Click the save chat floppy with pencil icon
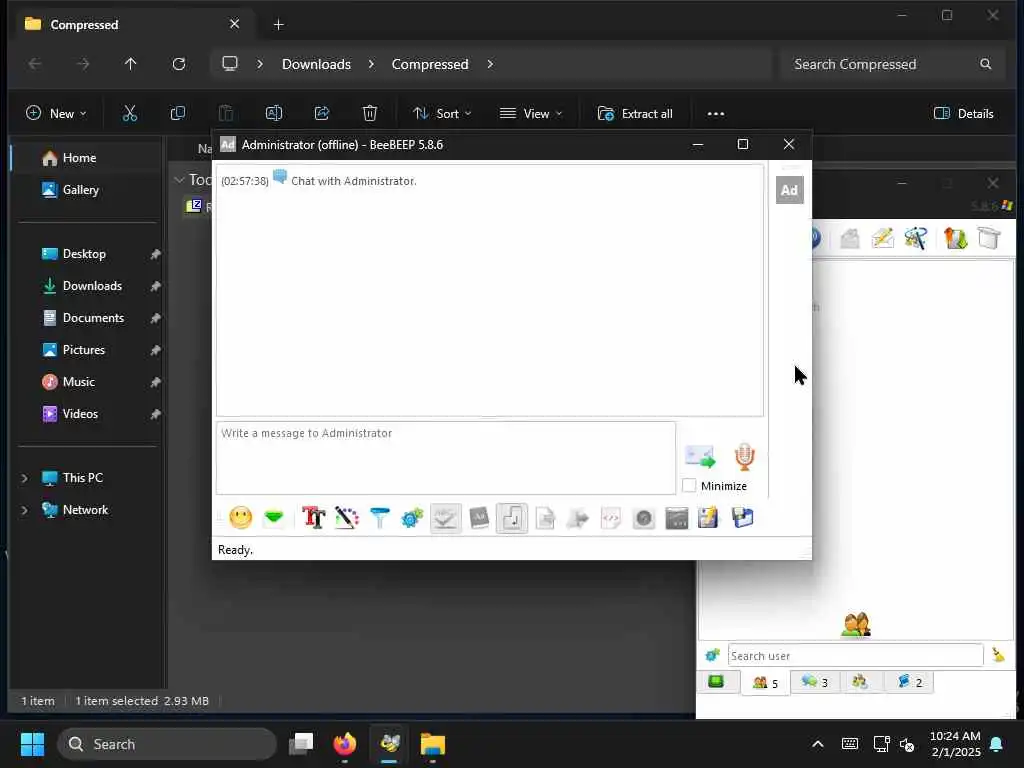 click(709, 518)
